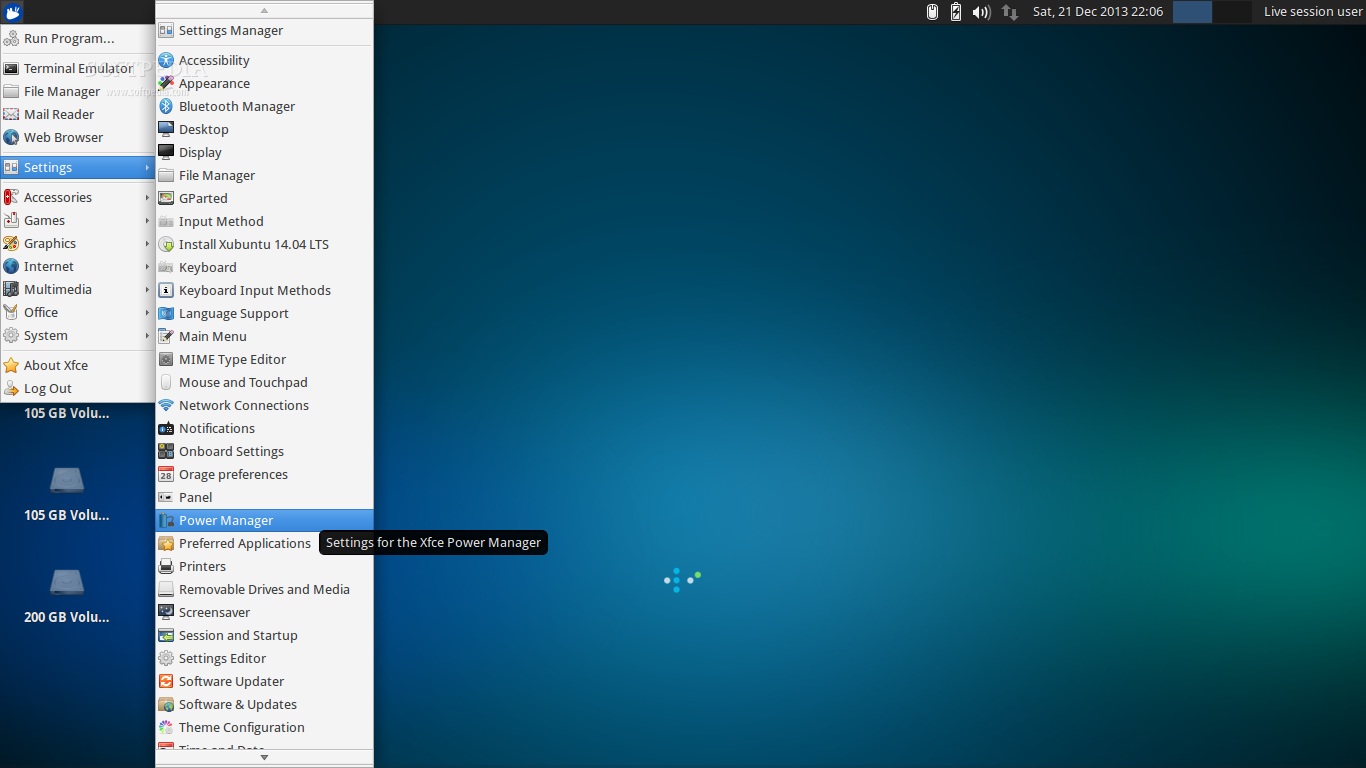This screenshot has height=768, width=1366.
Task: Click the Printers icon
Action: click(166, 566)
